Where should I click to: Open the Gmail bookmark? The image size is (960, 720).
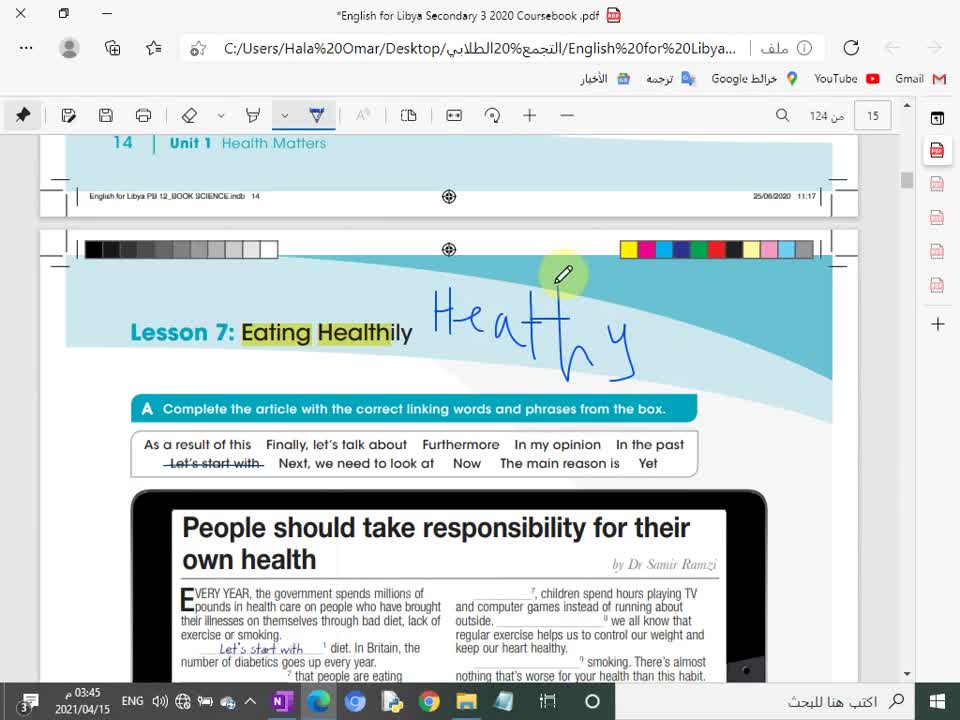919,78
